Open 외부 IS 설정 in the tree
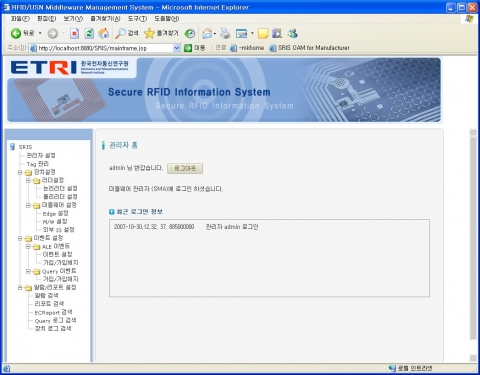This screenshot has height=375, width=480. 58,230
